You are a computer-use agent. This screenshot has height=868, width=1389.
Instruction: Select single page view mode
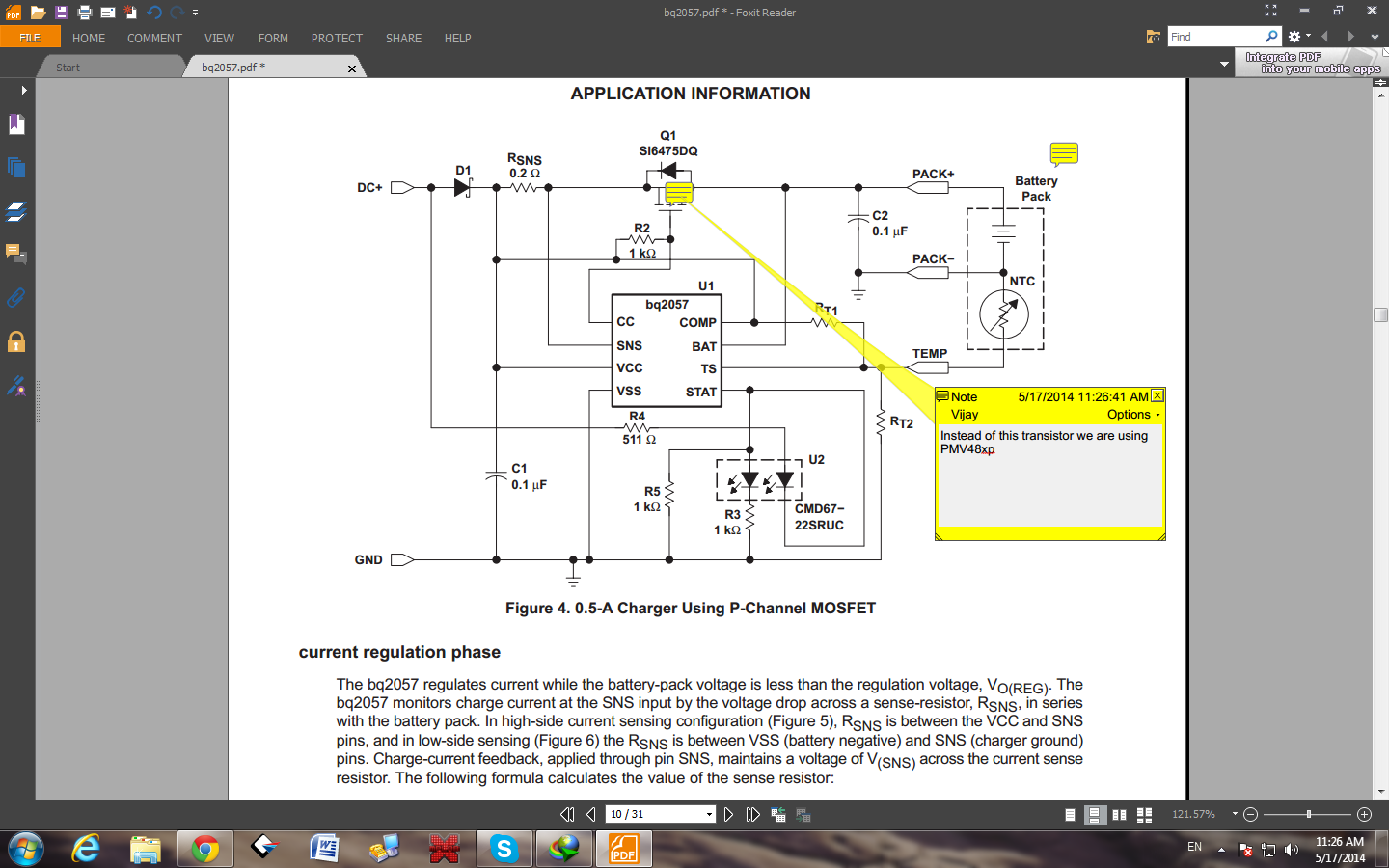[1070, 815]
